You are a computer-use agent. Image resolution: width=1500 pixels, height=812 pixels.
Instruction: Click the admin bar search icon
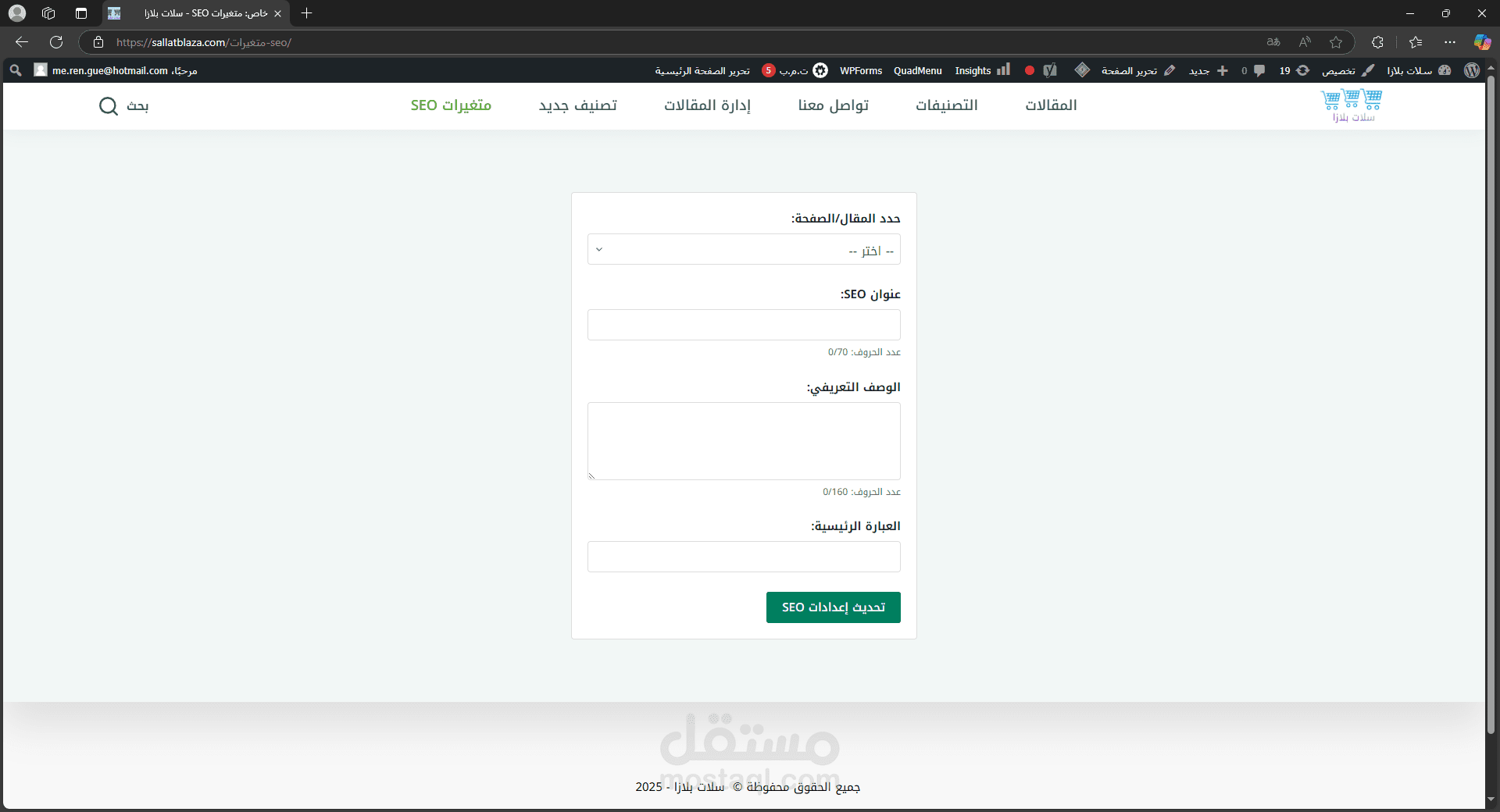pos(15,70)
